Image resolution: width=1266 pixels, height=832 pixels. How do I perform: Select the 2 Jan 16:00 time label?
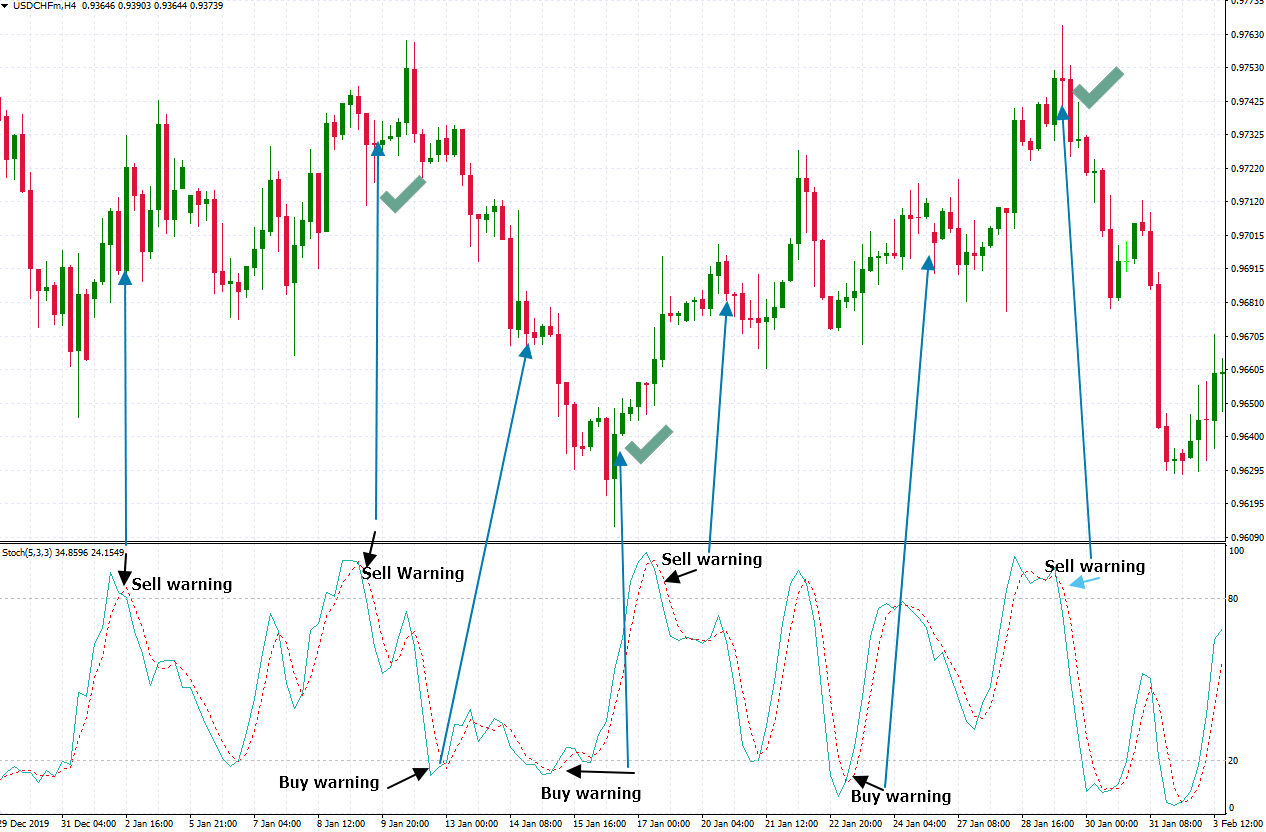click(x=150, y=824)
